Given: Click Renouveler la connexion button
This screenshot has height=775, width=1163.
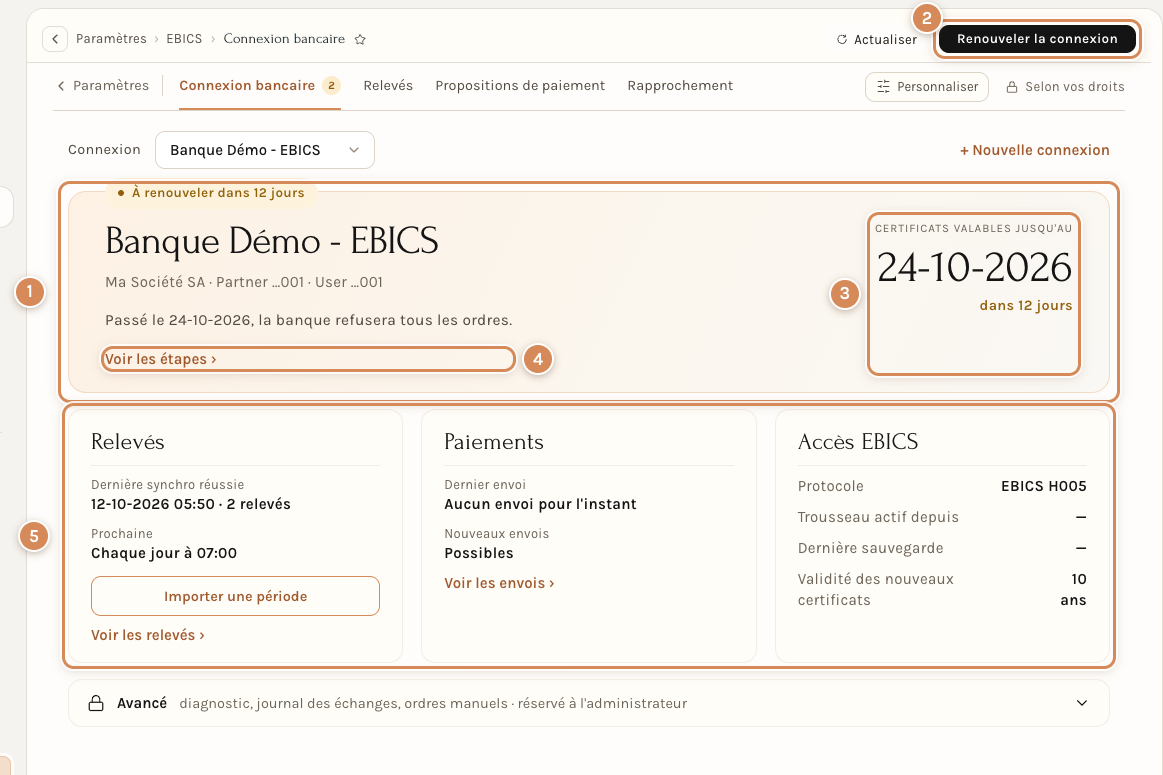Looking at the screenshot, I should [x=1037, y=39].
